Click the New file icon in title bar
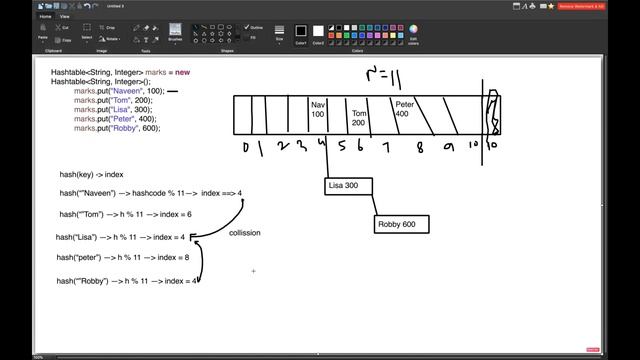The height and width of the screenshot is (360, 640). (x=40, y=6)
